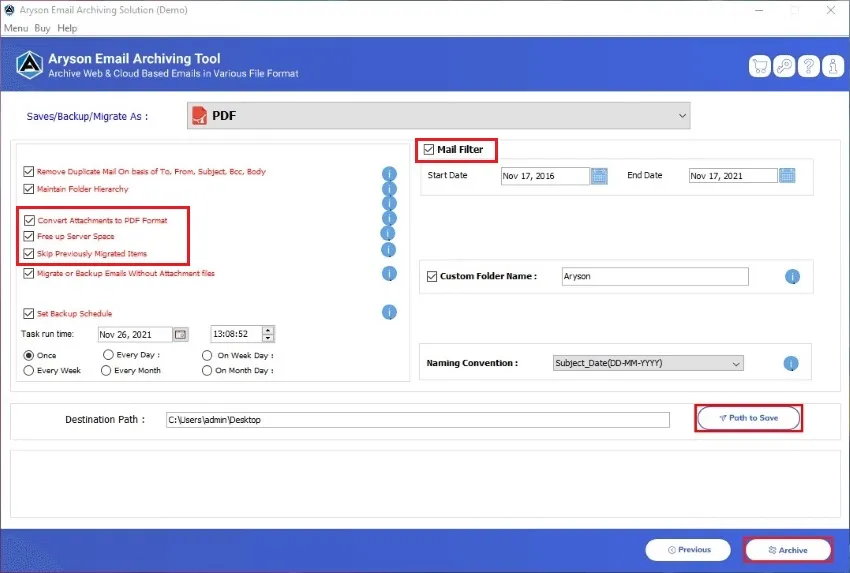Increase the task run time stepper
850x573 pixels.
click(268, 330)
